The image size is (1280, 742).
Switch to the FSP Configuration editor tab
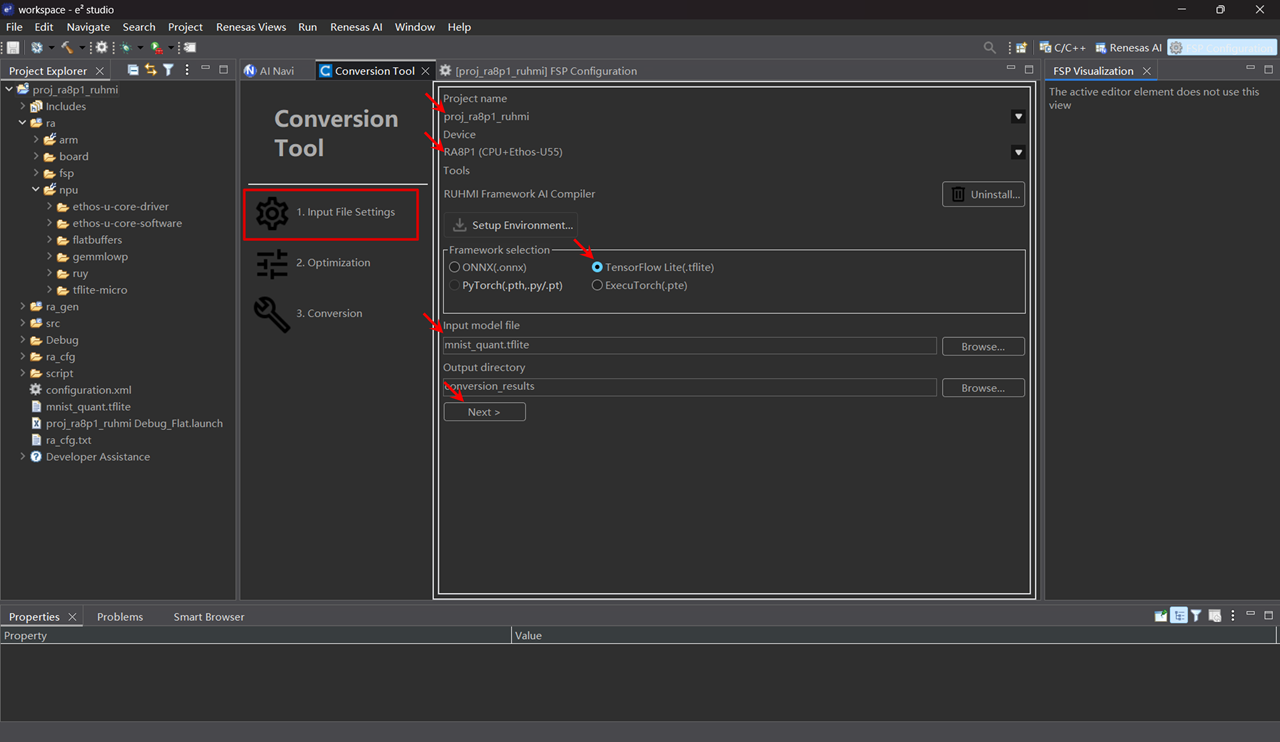[538, 71]
